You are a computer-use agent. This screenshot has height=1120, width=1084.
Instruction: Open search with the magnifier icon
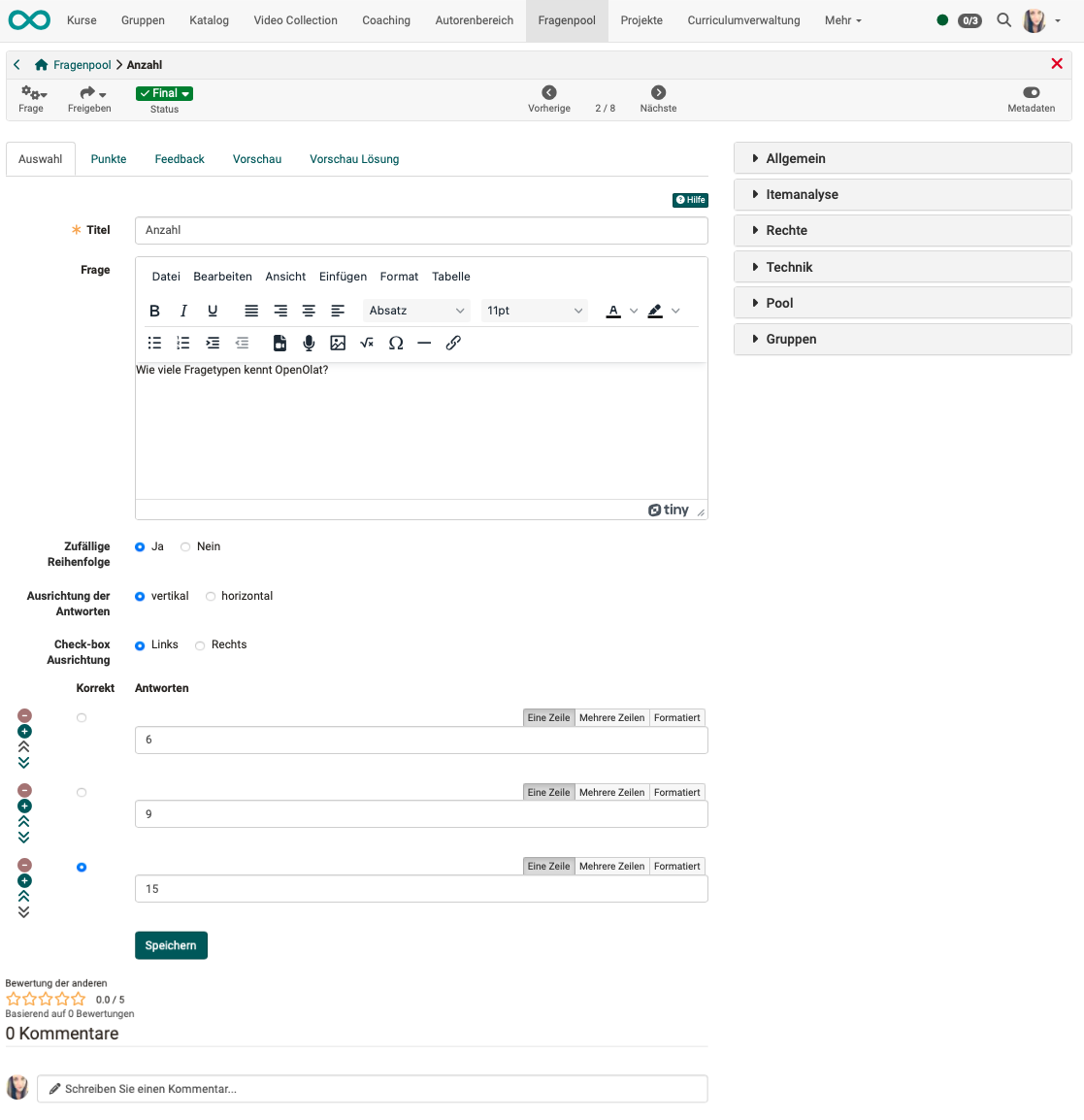(1004, 20)
